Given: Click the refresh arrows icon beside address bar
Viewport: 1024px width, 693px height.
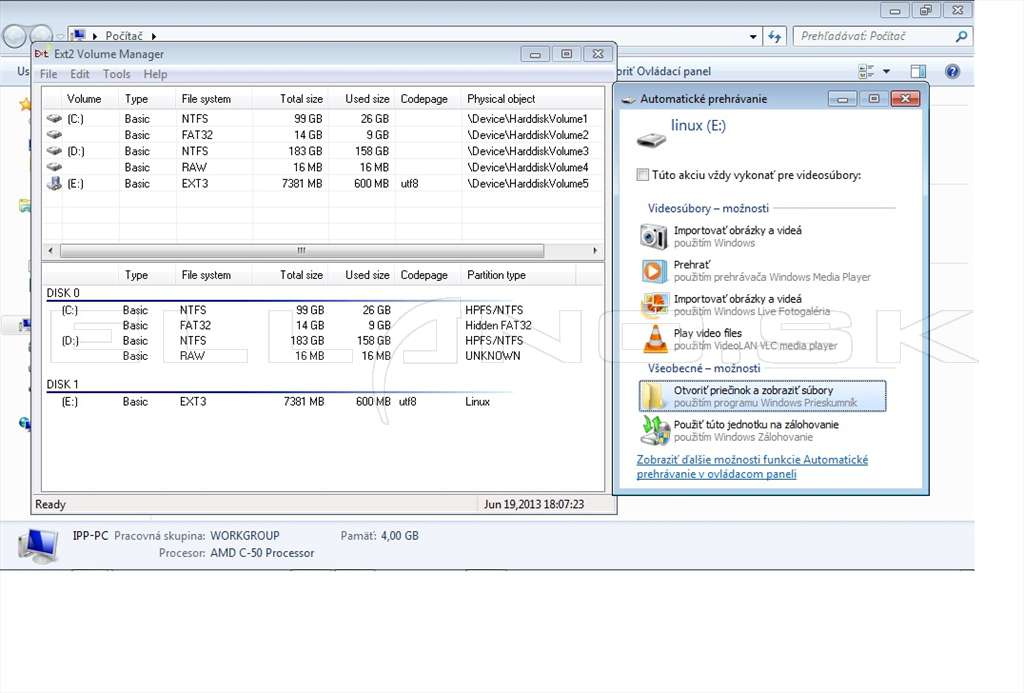Looking at the screenshot, I should point(775,37).
